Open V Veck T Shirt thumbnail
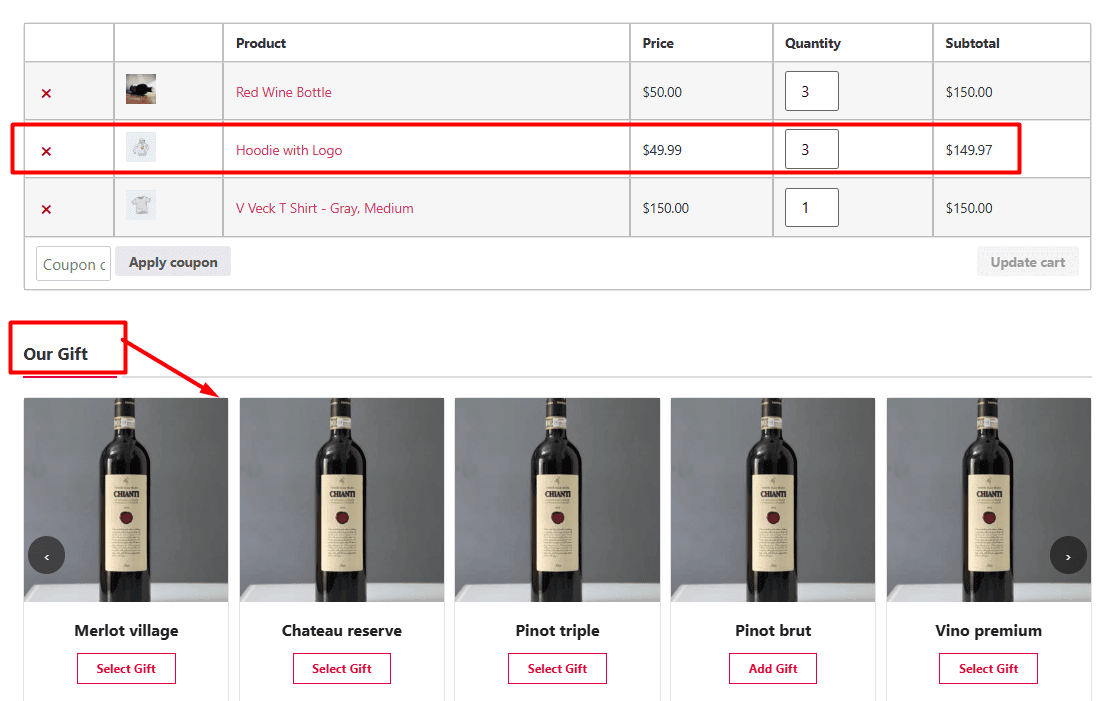The image size is (1104, 701). (x=141, y=206)
